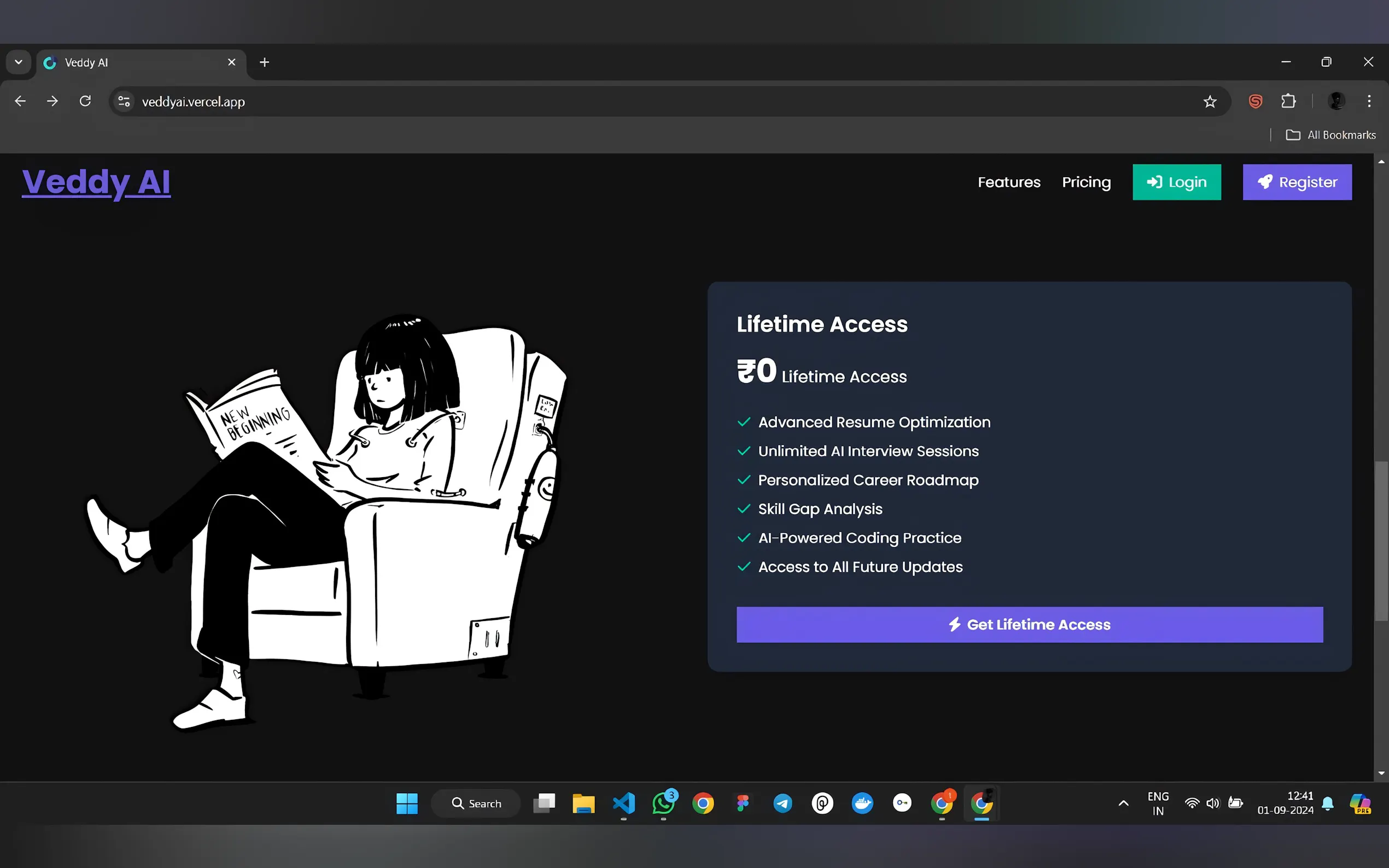Show hidden system tray icons

pos(1123,803)
